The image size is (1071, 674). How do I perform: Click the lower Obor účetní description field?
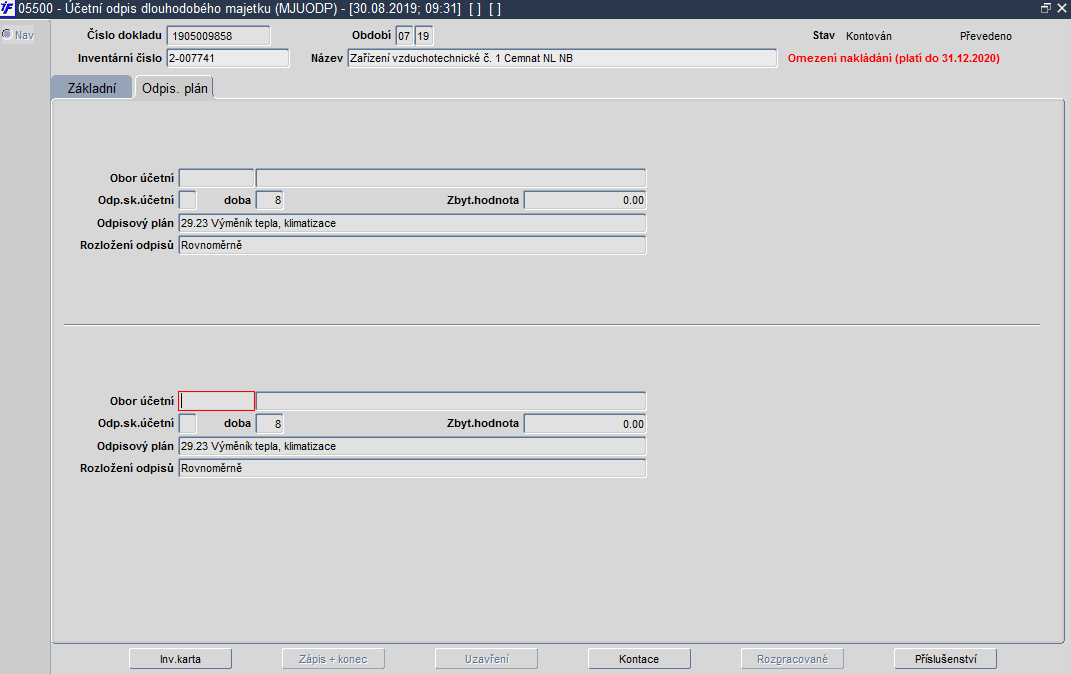[451, 401]
